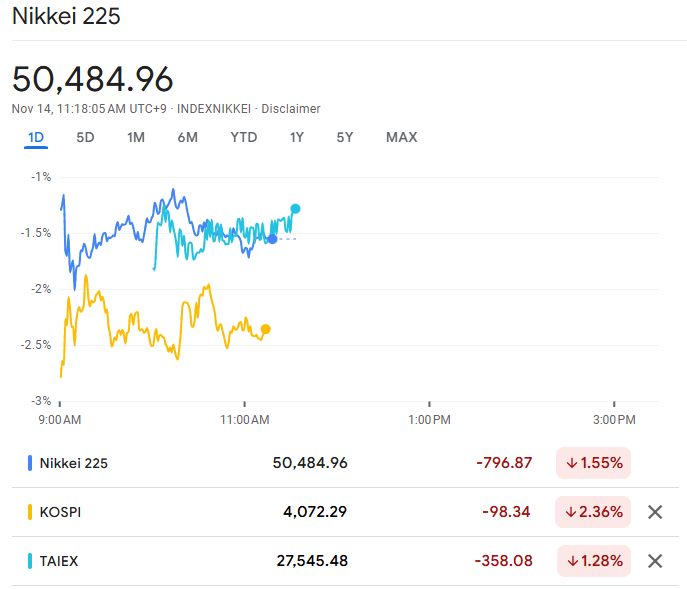Open the Disclaimer link
This screenshot has width=687, height=589.
pos(291,108)
